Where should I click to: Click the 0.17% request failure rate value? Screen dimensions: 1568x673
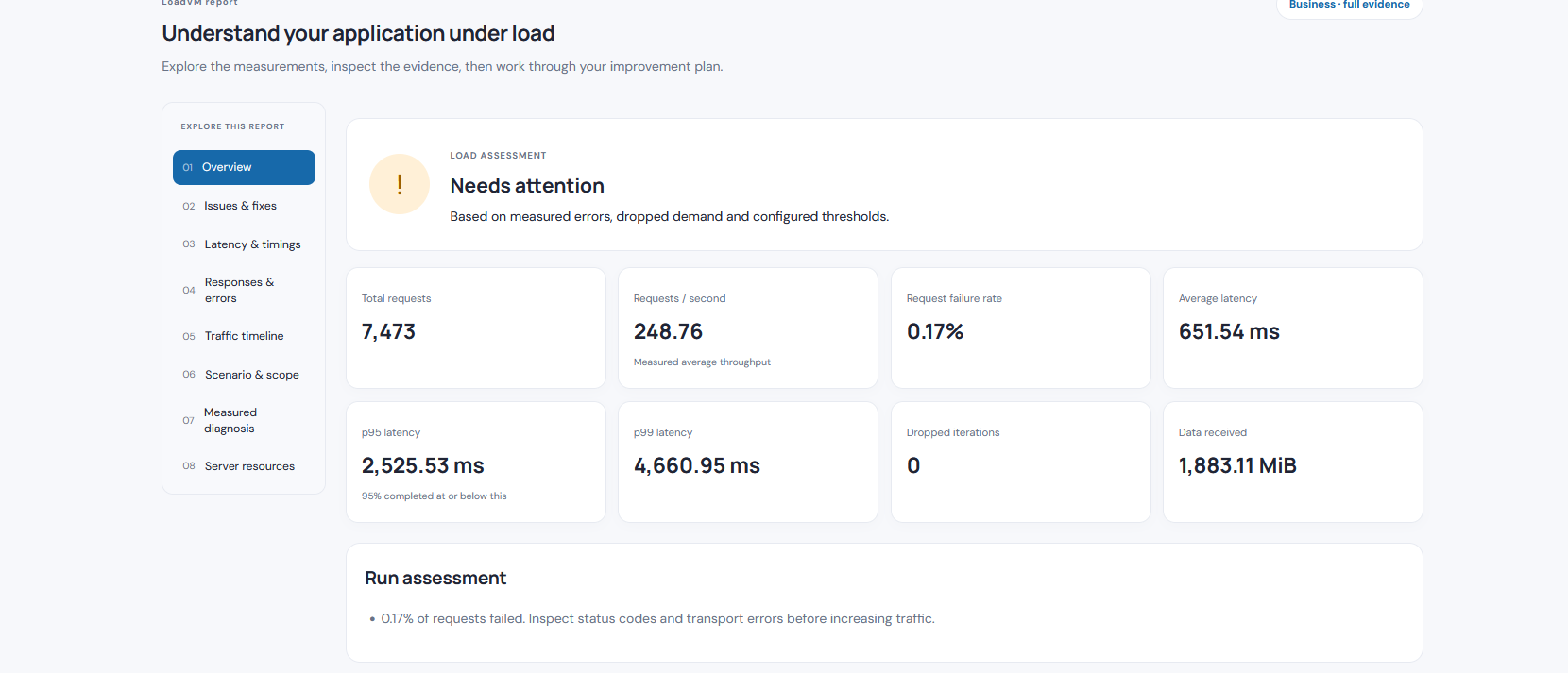click(935, 331)
